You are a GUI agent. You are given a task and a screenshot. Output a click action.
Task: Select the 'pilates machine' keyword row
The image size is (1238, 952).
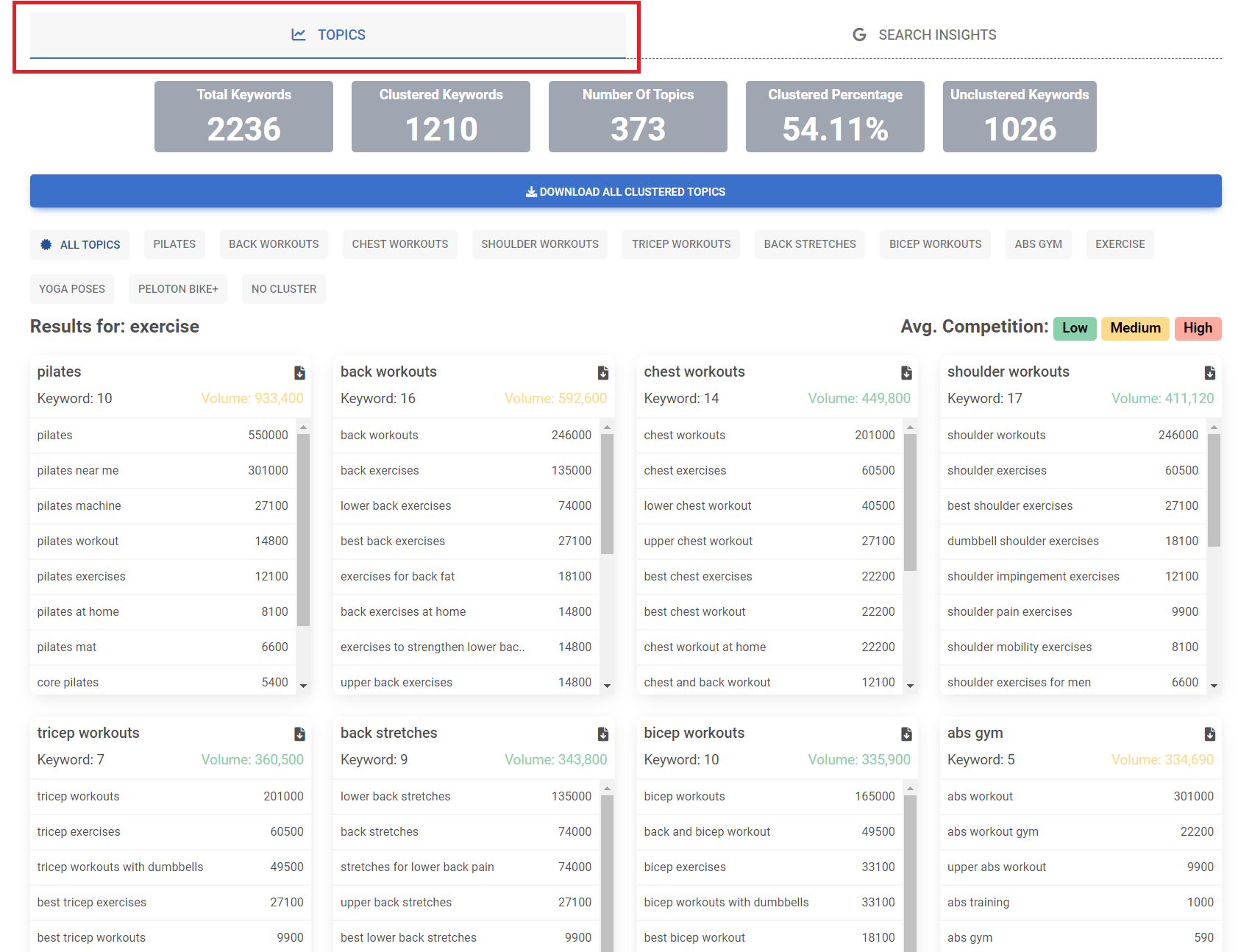point(163,506)
